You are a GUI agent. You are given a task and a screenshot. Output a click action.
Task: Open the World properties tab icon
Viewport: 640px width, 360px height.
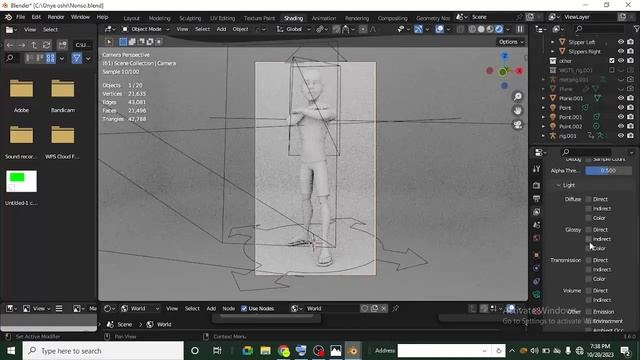coord(537,238)
